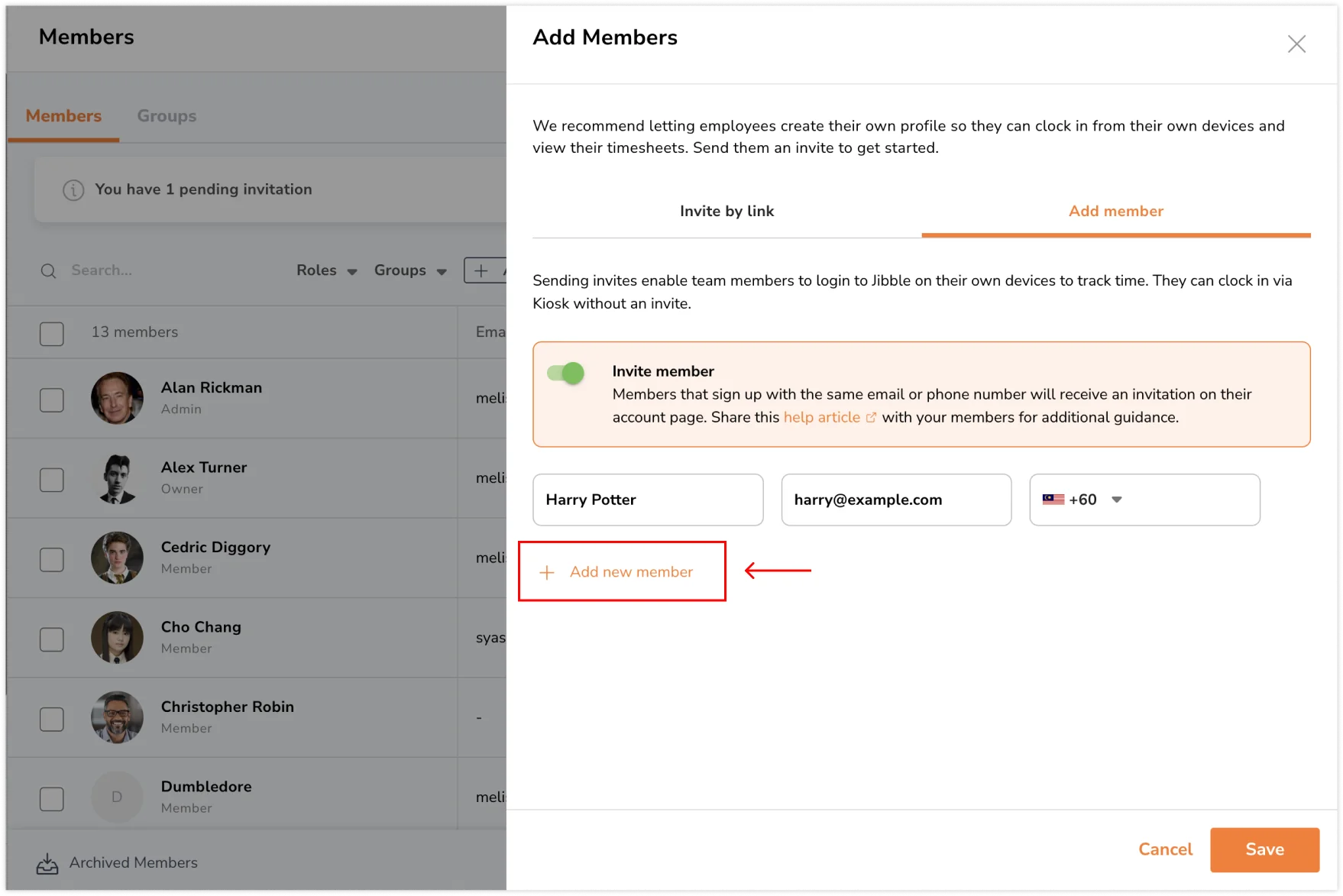Click the Cho Chang name
Viewport: 1343px width, 896px height.
click(201, 627)
